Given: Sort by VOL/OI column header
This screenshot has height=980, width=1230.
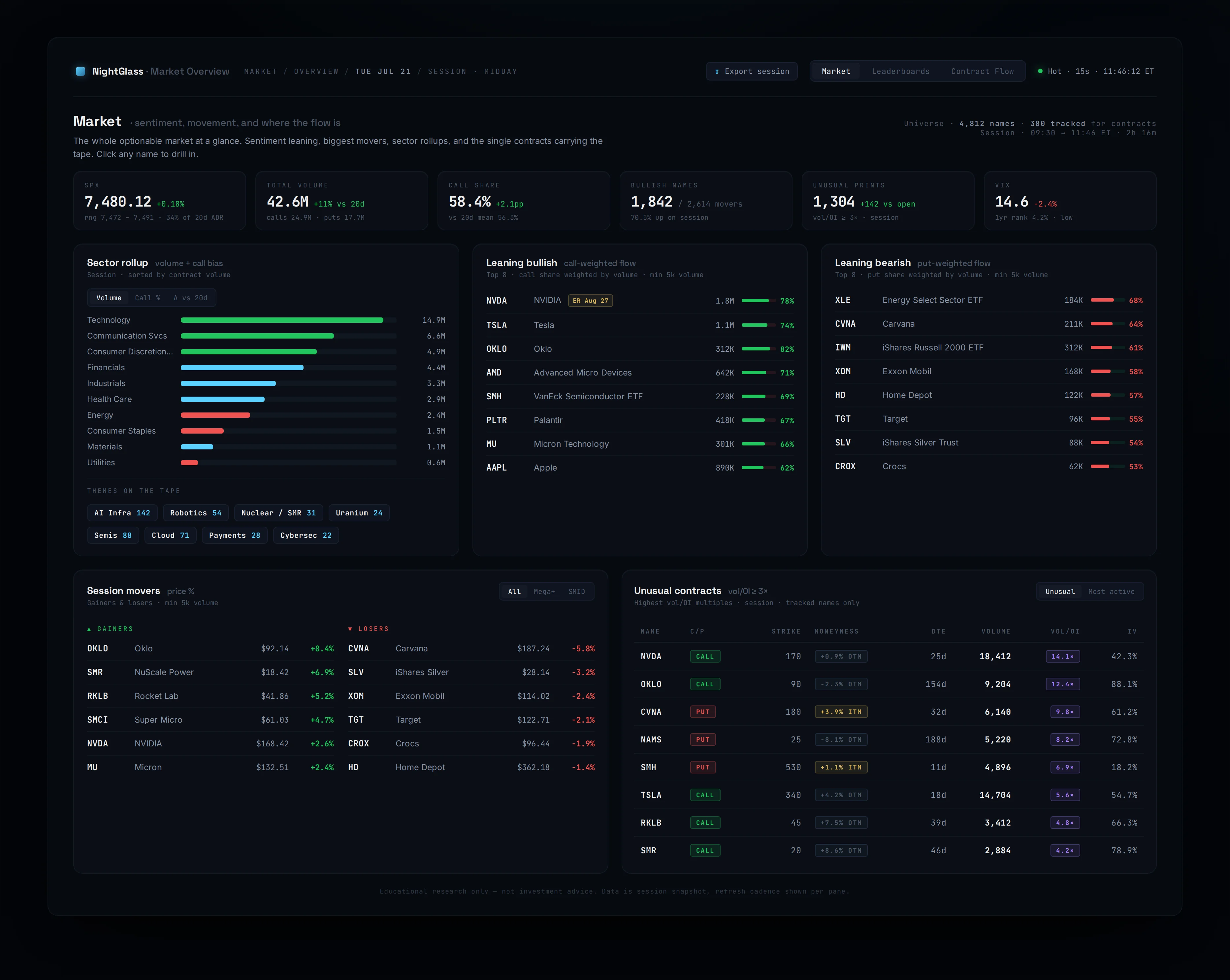Looking at the screenshot, I should [1065, 632].
